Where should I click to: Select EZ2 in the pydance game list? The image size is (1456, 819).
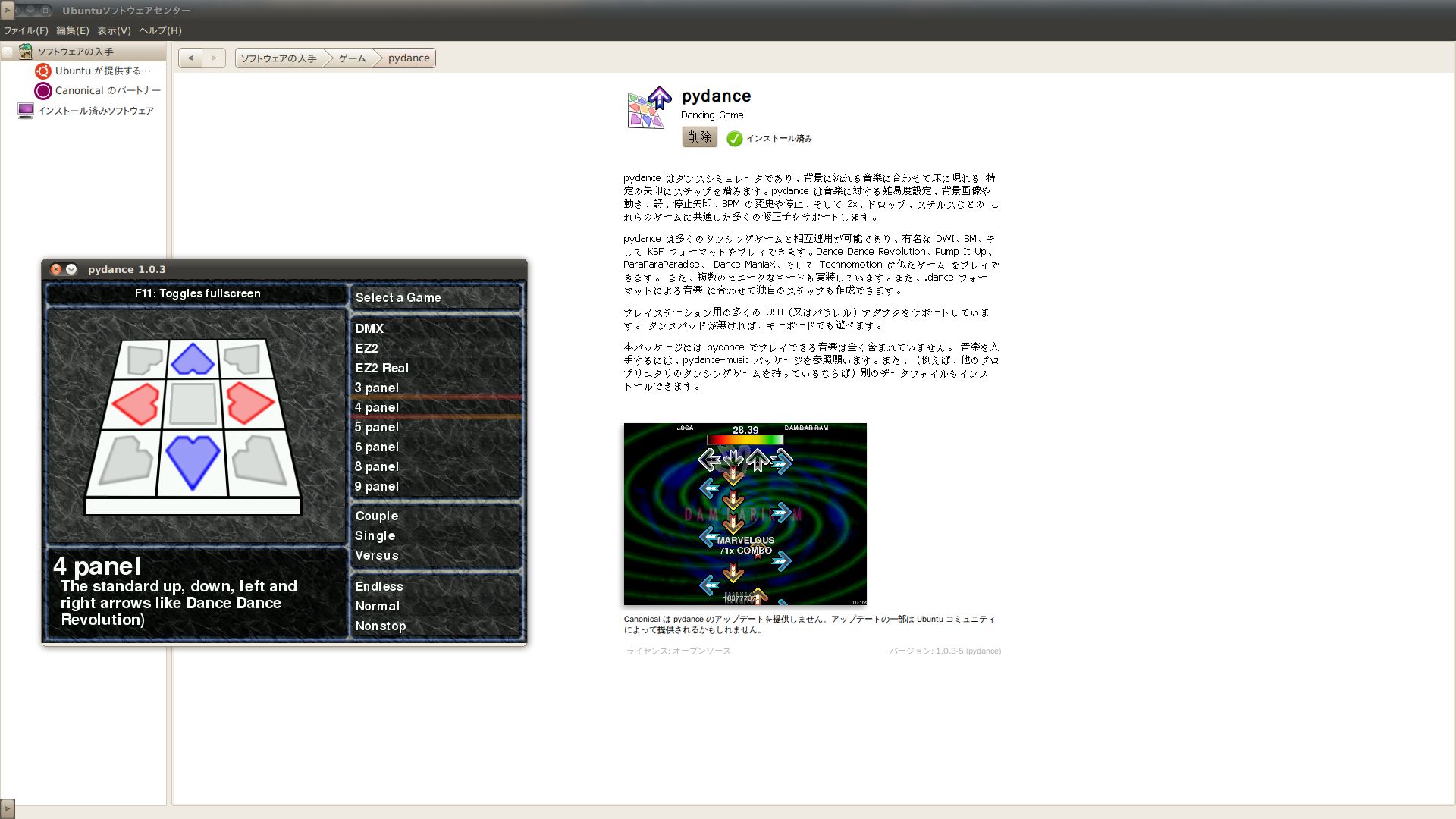click(366, 348)
